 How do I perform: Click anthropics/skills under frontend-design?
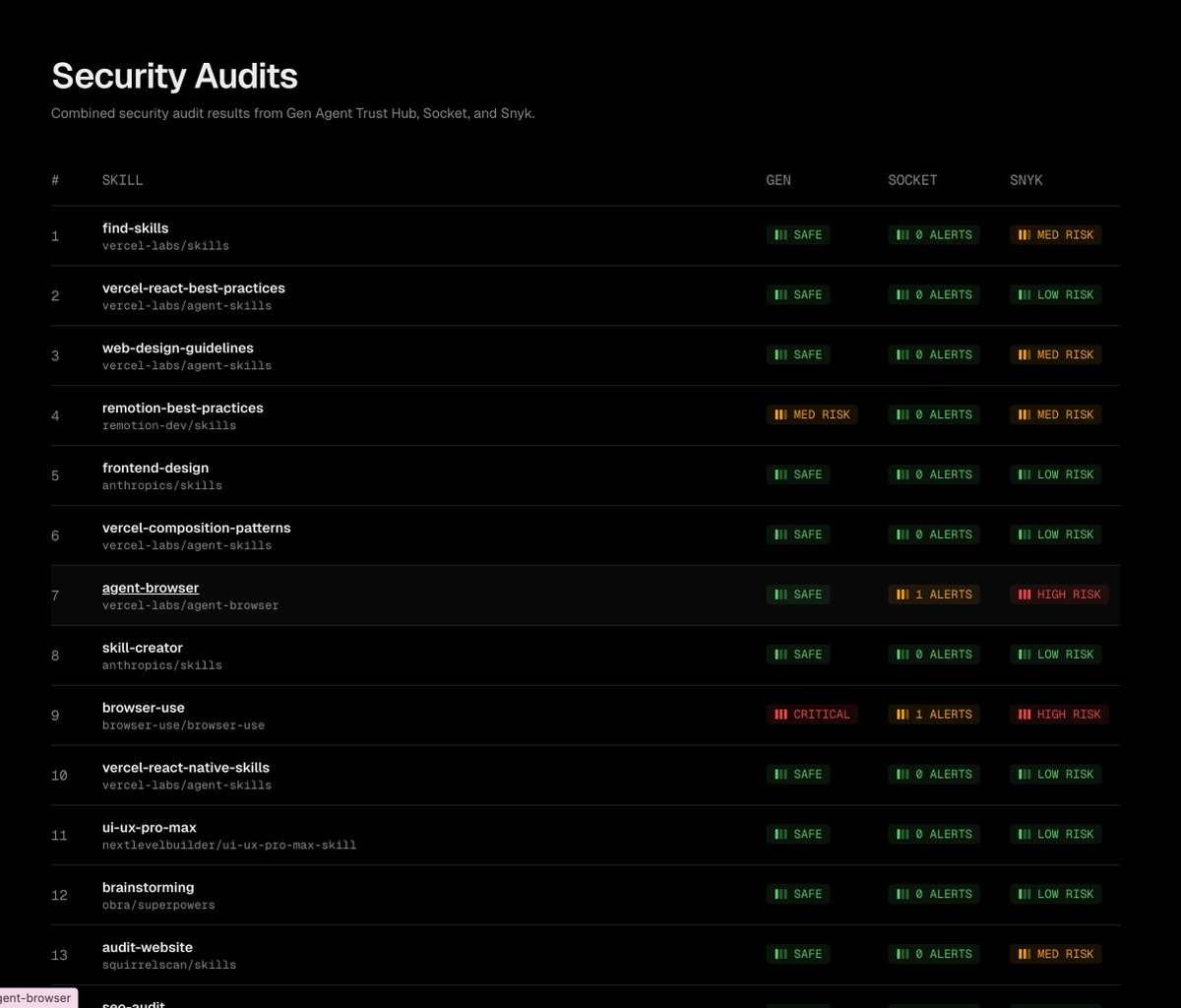[x=162, y=486]
